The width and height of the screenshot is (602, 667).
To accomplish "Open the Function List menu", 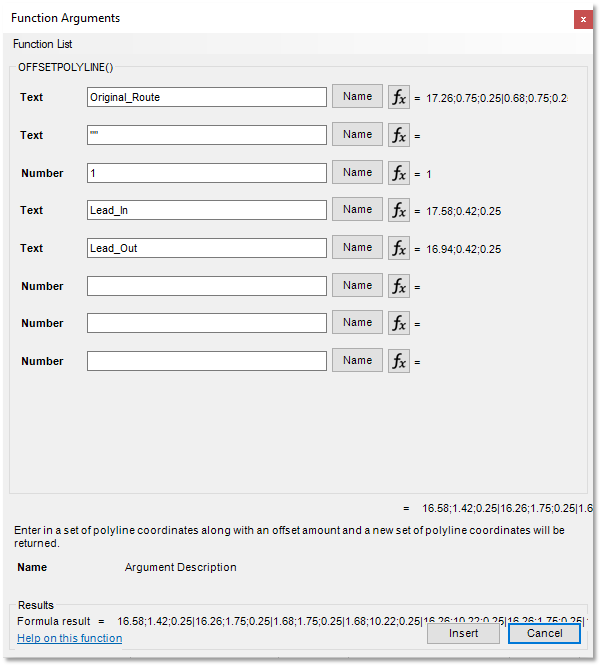I will pyautogui.click(x=43, y=44).
